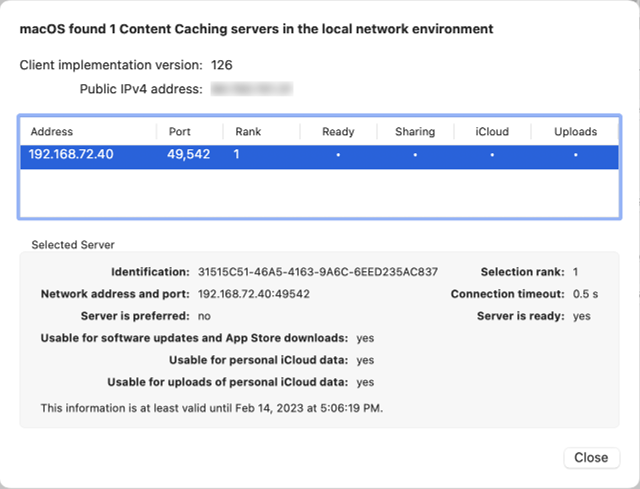Click the Rank cell of the 192.168.72.40 row
This screenshot has width=640, height=489.
[236, 154]
